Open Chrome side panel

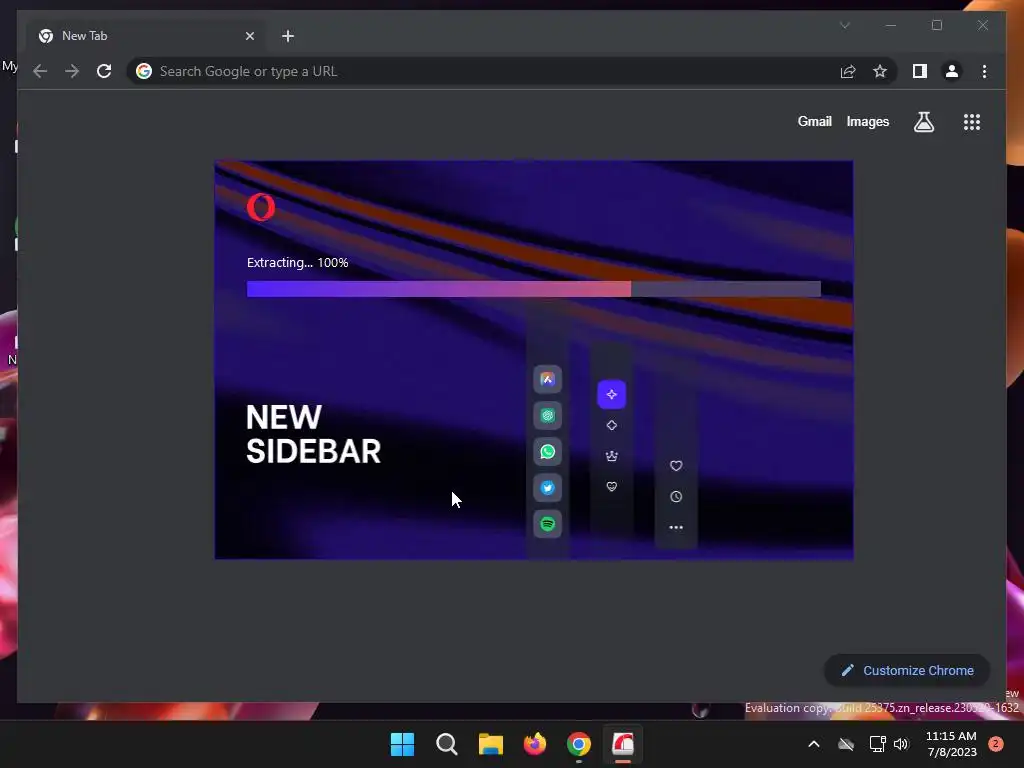click(920, 71)
